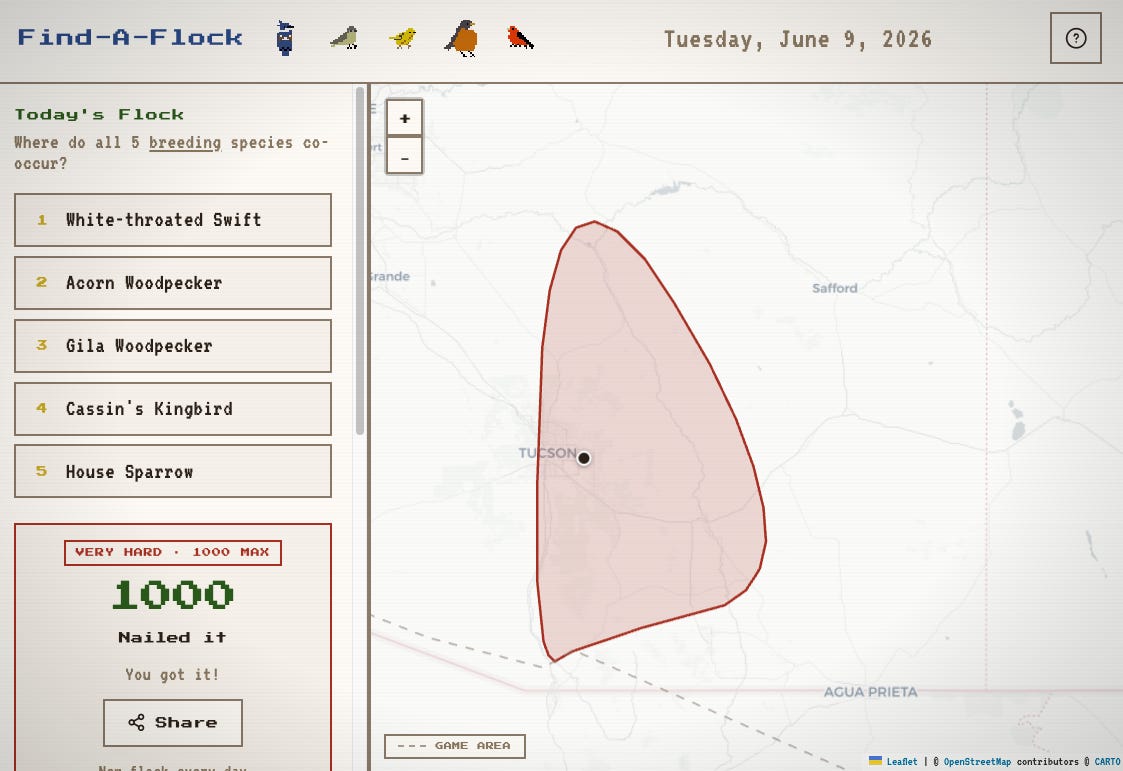Click the red tanager bird icon
Viewport: 1123px width, 771px height.
click(x=520, y=37)
